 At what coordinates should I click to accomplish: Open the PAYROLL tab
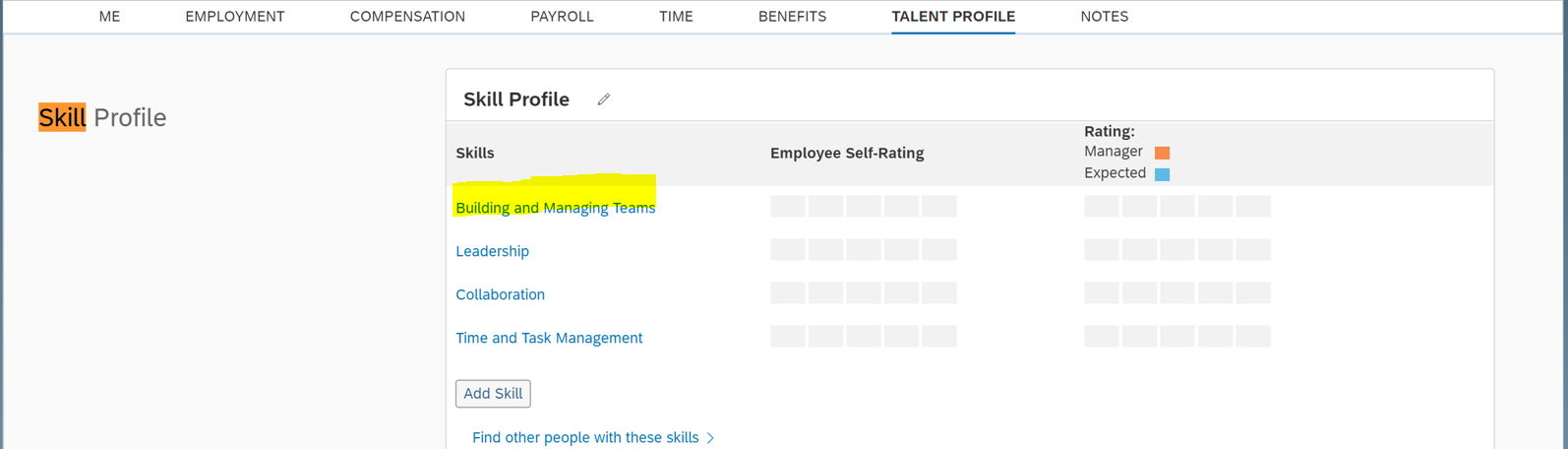[562, 17]
